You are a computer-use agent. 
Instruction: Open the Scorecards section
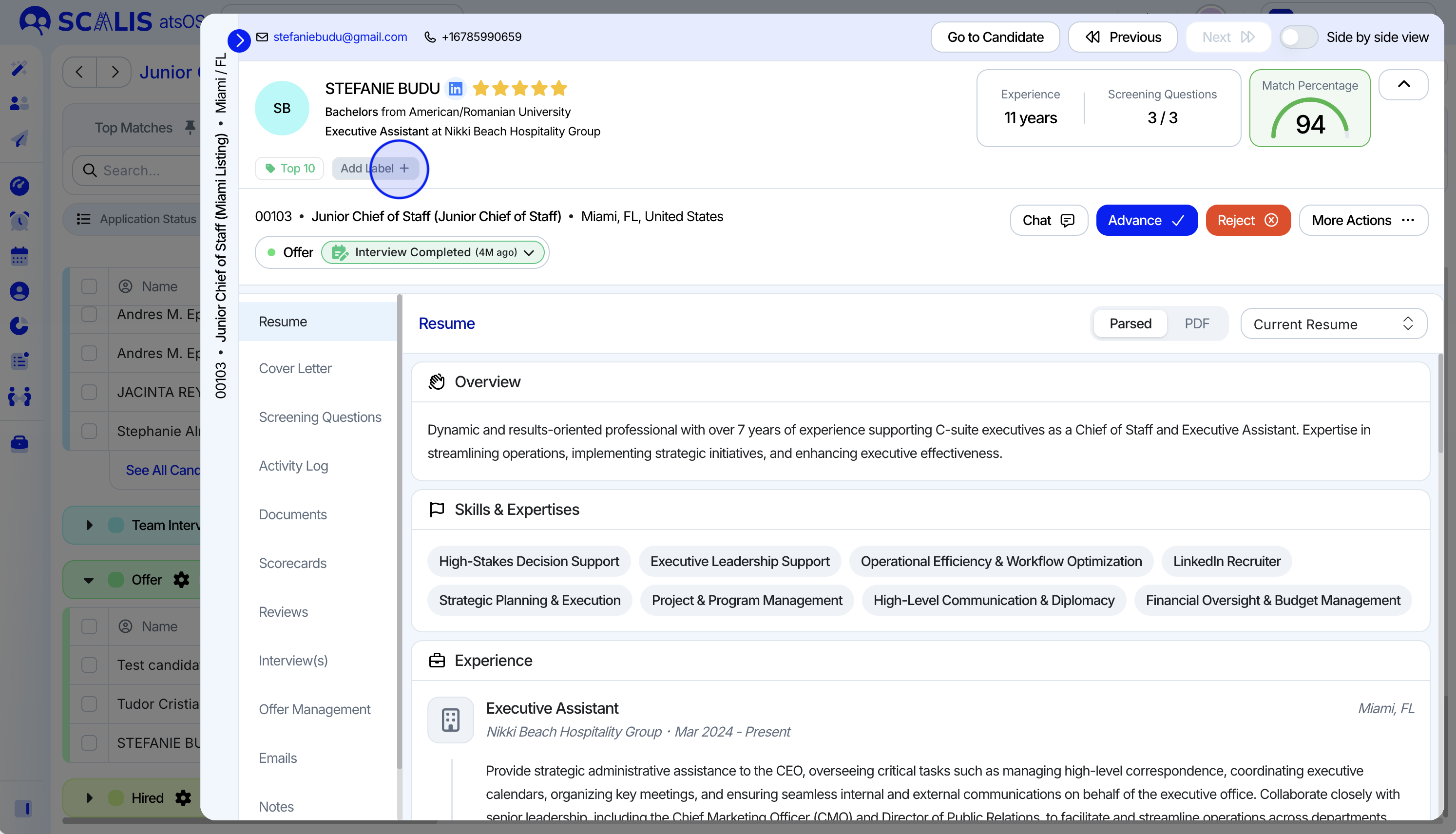coord(292,563)
